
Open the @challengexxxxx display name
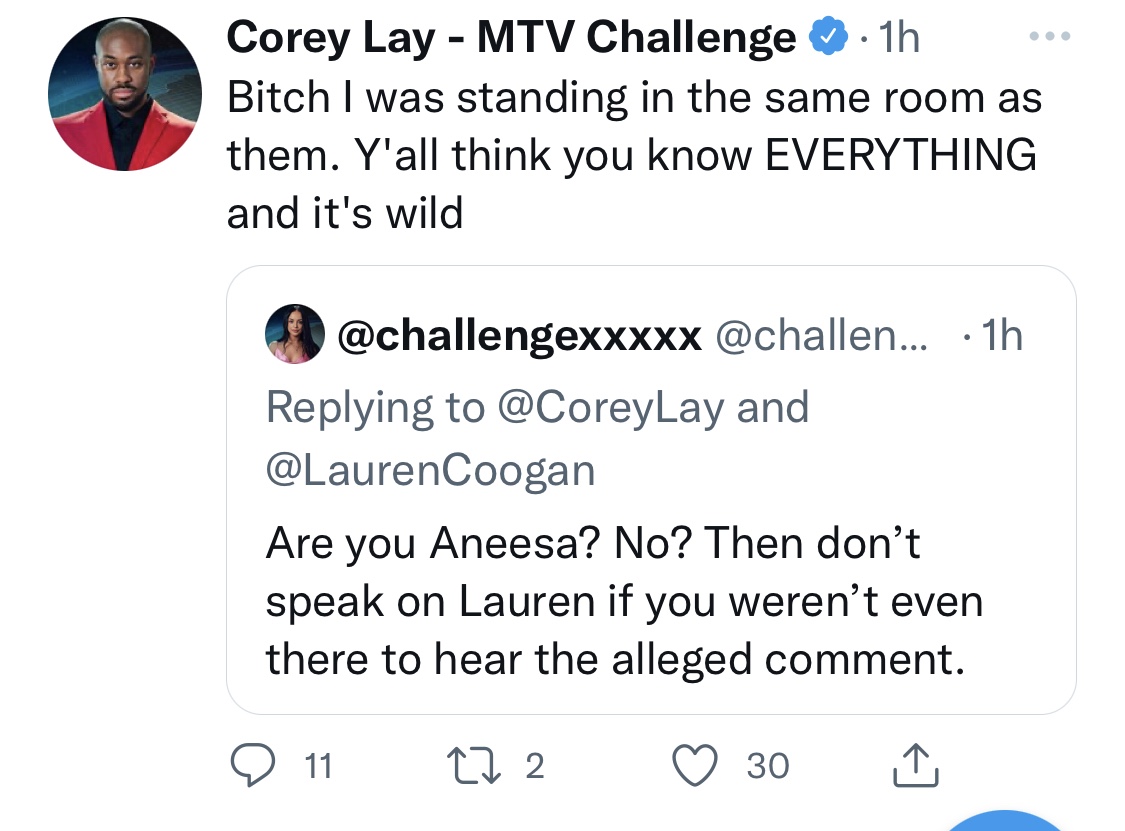point(520,336)
